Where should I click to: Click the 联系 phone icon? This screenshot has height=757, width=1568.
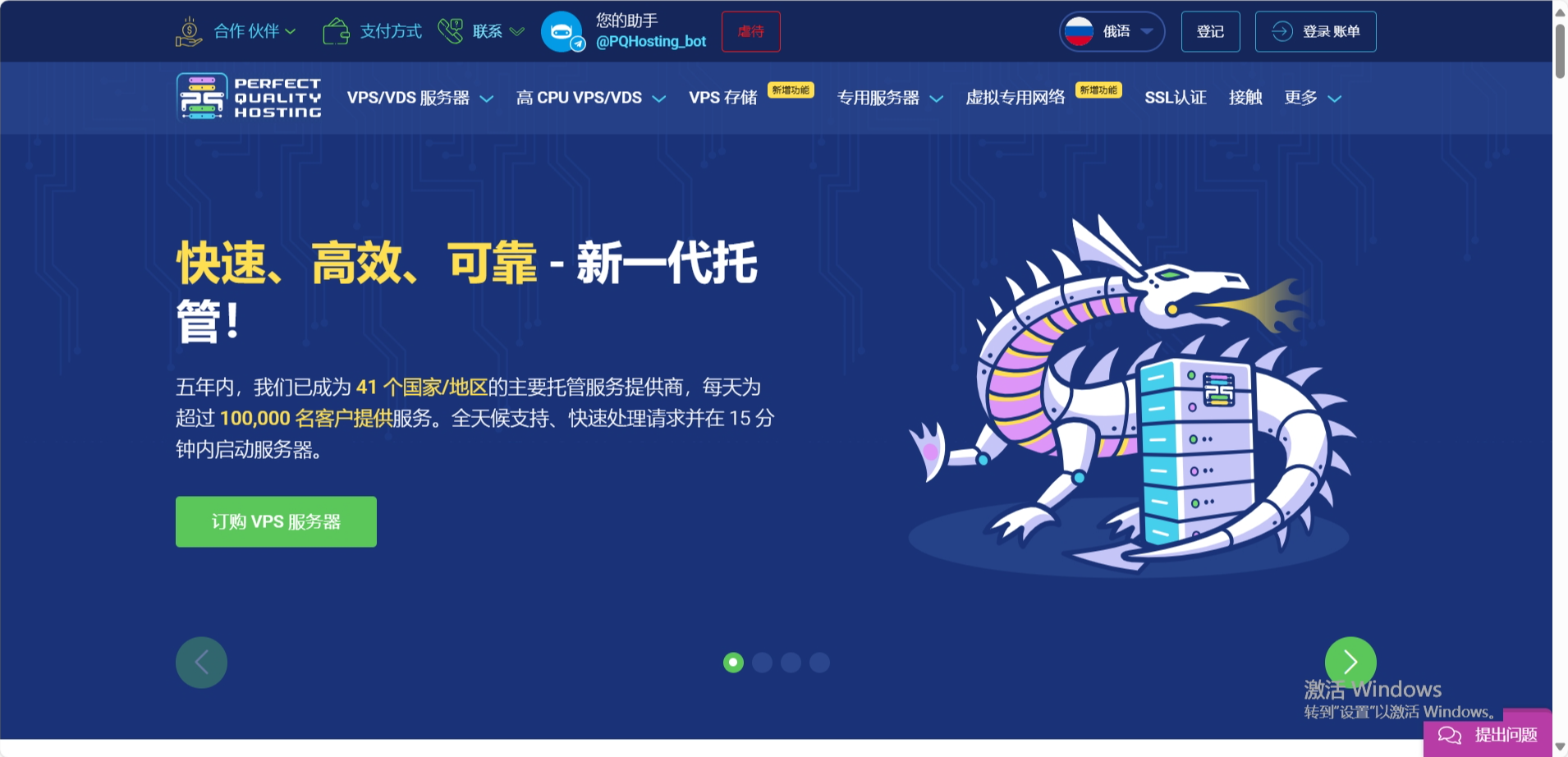click(451, 30)
